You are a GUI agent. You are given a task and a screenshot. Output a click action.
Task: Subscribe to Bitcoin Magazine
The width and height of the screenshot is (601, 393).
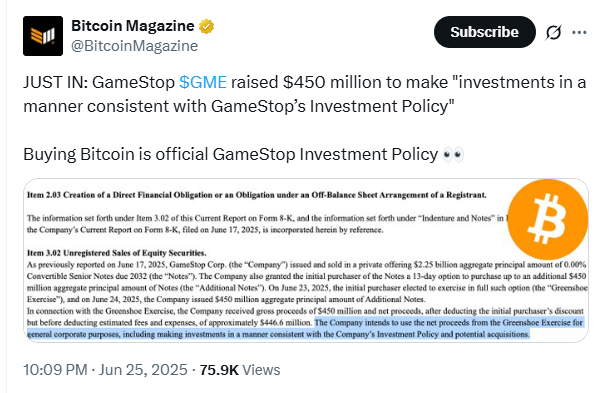tap(484, 32)
